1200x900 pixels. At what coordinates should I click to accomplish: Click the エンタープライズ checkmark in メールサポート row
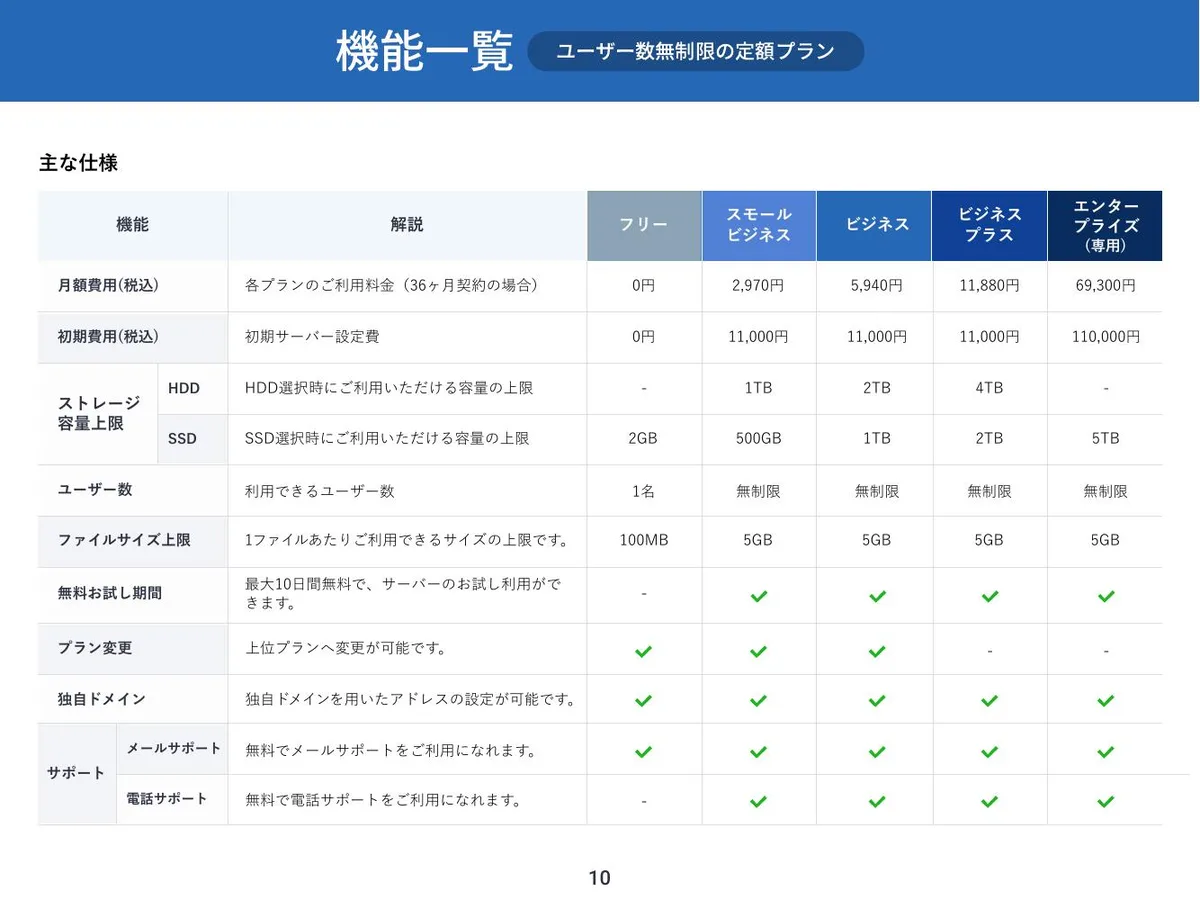click(1106, 751)
